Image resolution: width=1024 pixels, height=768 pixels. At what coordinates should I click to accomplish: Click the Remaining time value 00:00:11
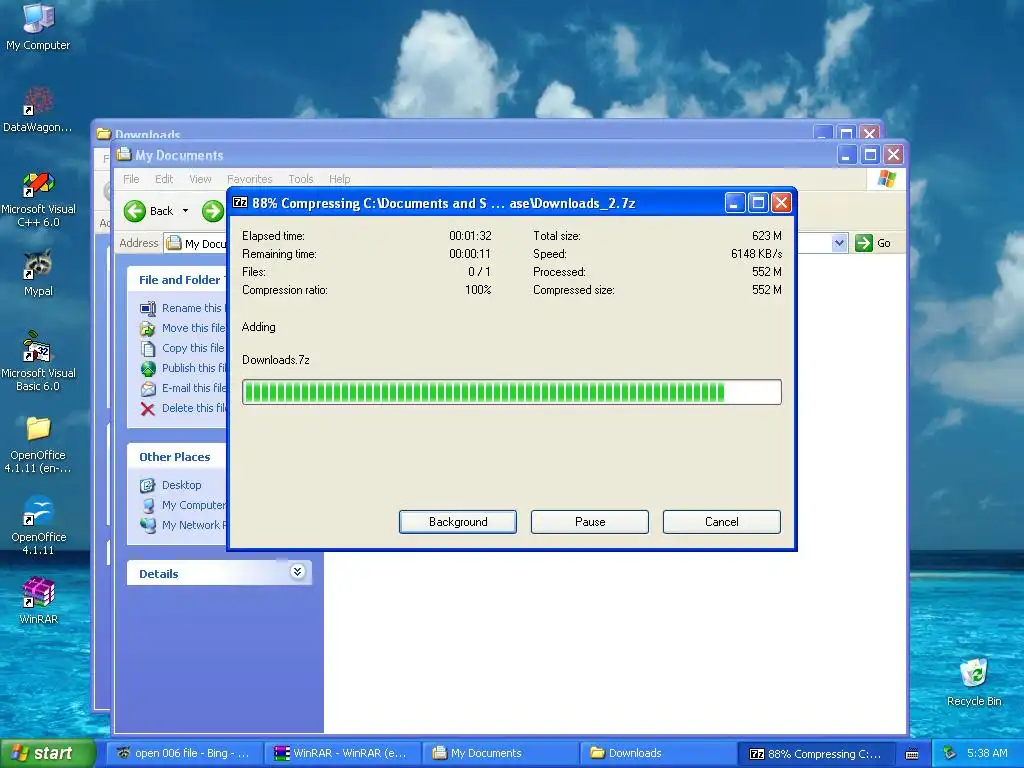tap(470, 253)
